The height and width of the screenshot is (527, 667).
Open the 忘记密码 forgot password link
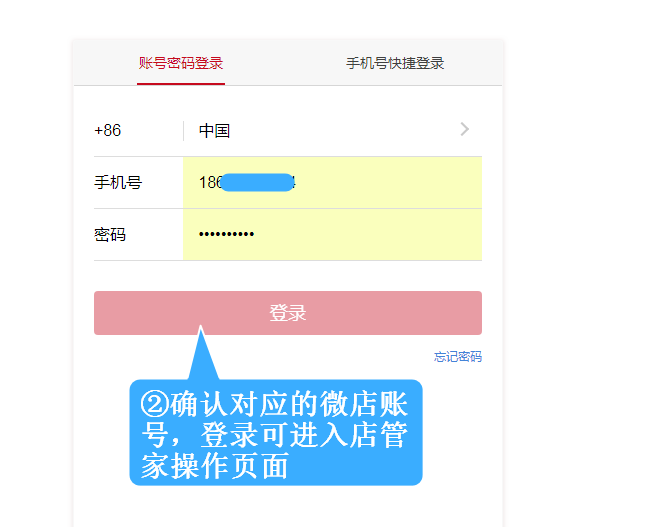[x=458, y=356]
